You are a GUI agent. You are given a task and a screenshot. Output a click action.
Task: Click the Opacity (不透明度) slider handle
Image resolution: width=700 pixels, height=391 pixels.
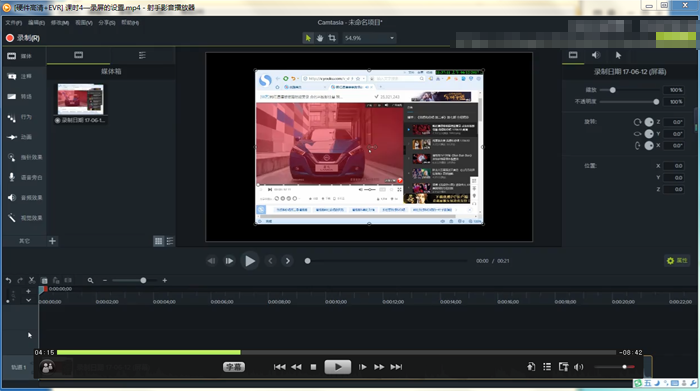[x=656, y=102]
